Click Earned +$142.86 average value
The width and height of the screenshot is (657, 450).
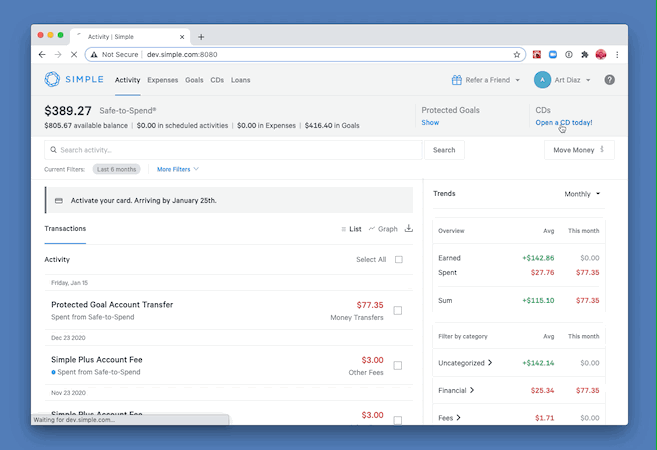[538, 258]
